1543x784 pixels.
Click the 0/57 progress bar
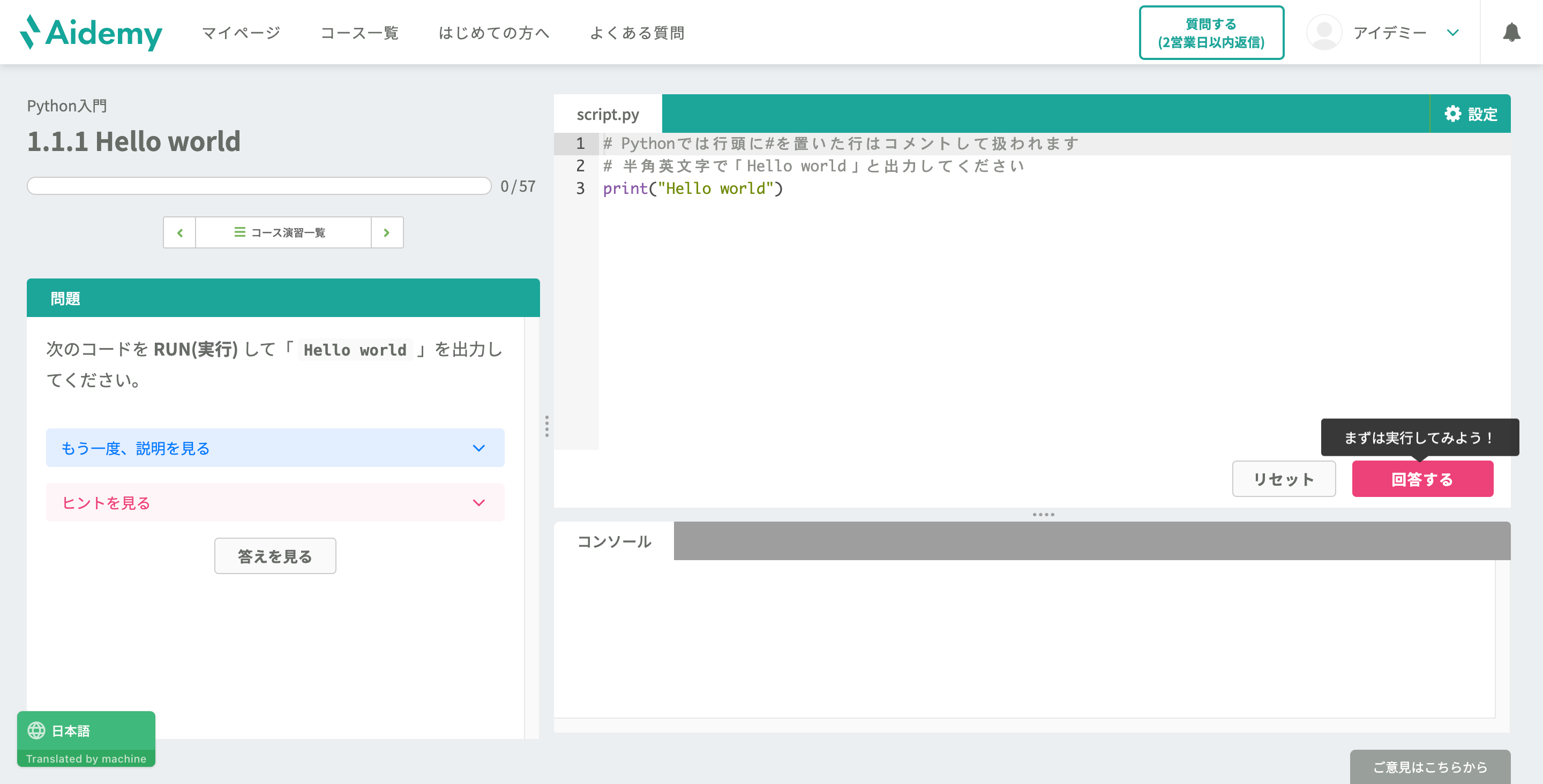click(259, 186)
